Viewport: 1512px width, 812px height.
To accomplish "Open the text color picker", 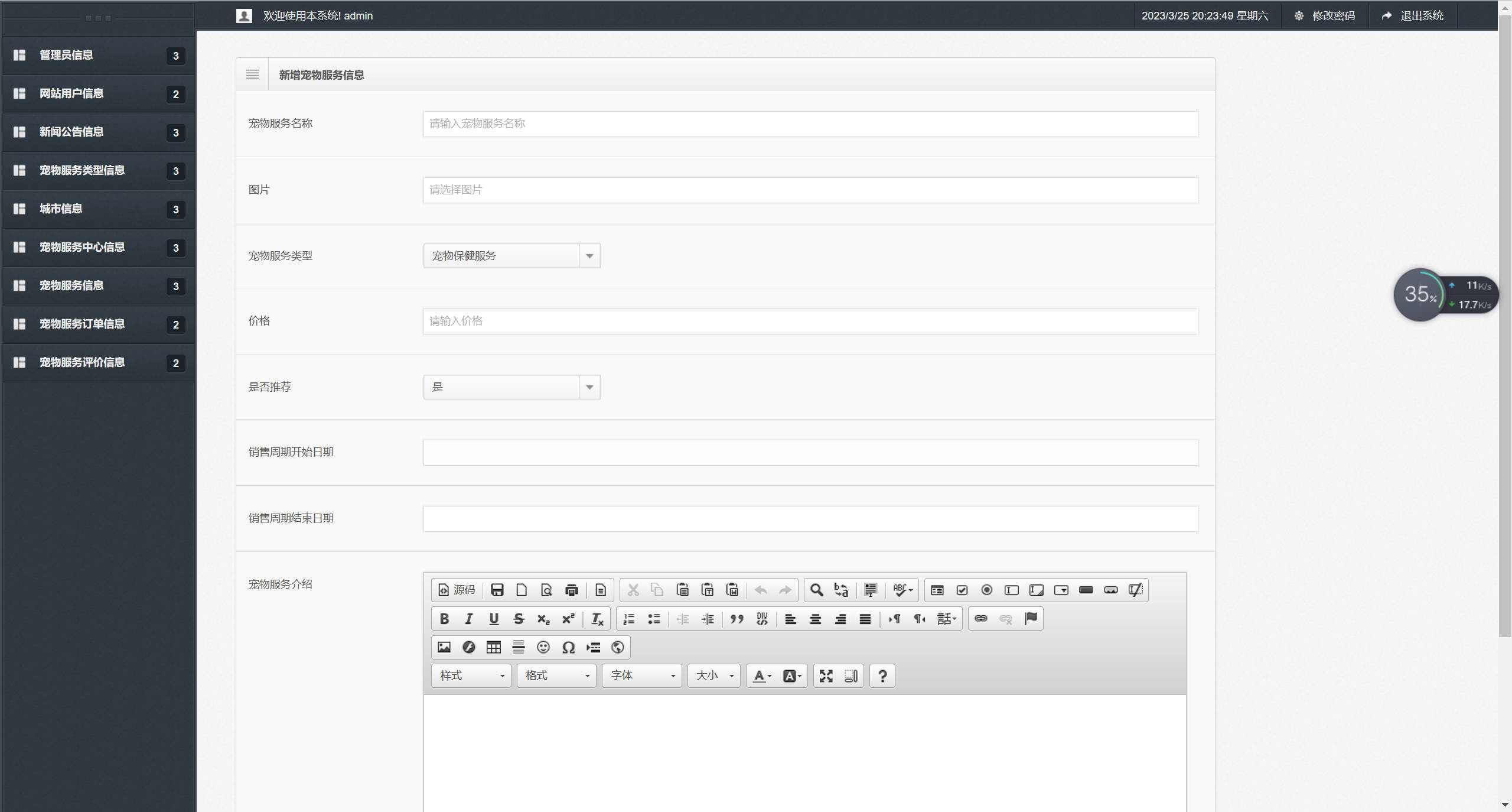I will click(762, 675).
